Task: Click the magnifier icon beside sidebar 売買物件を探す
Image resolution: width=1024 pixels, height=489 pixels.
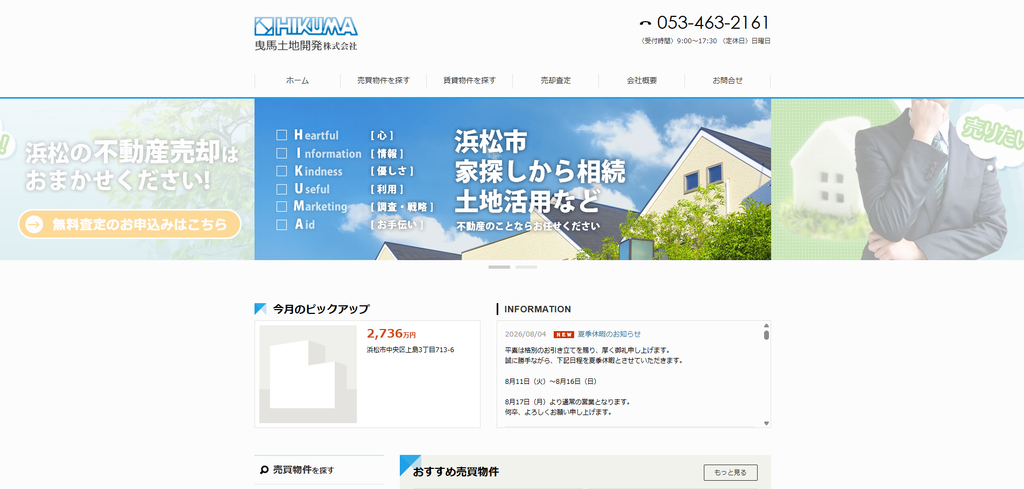Action: [264, 469]
